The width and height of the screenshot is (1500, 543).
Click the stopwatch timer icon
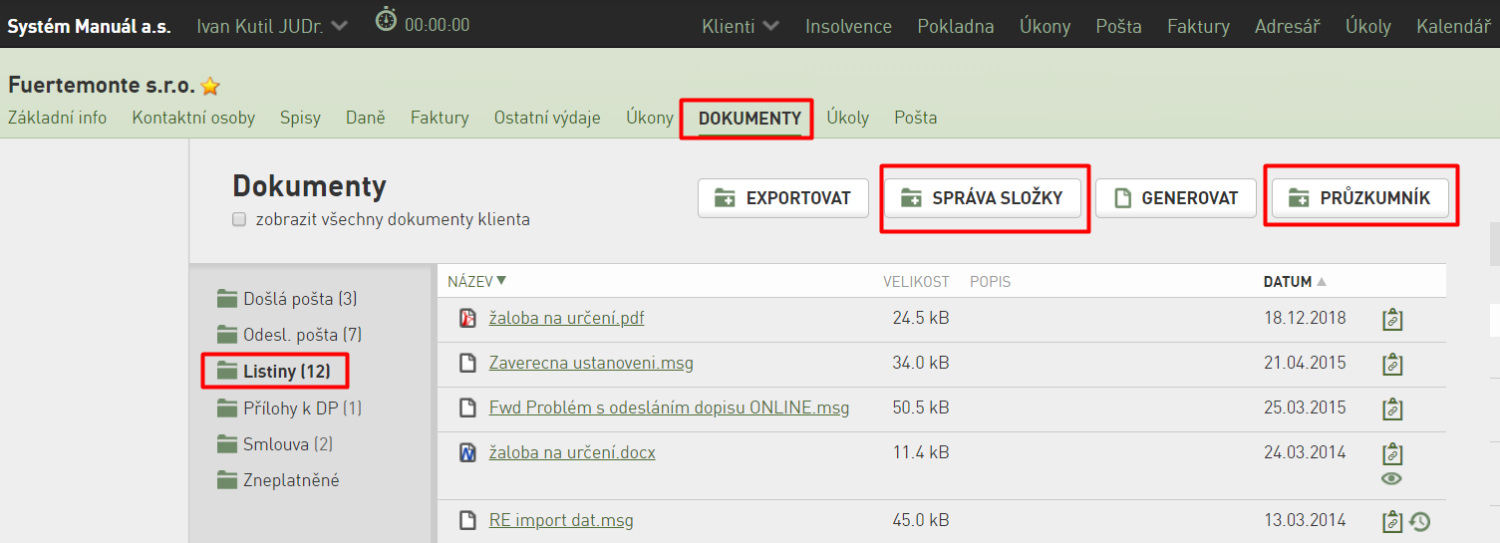pyautogui.click(x=386, y=20)
